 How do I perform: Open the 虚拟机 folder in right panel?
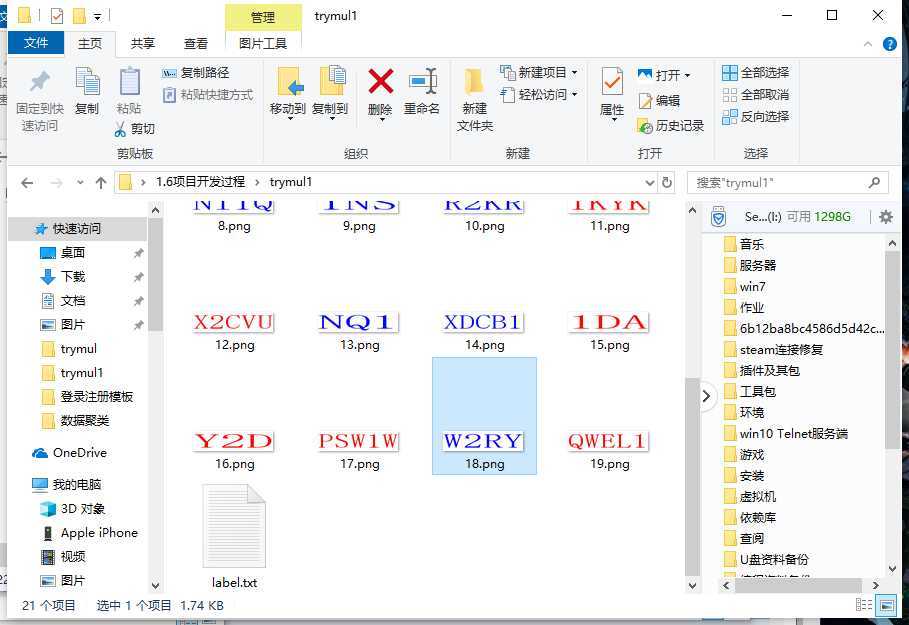tap(758, 497)
